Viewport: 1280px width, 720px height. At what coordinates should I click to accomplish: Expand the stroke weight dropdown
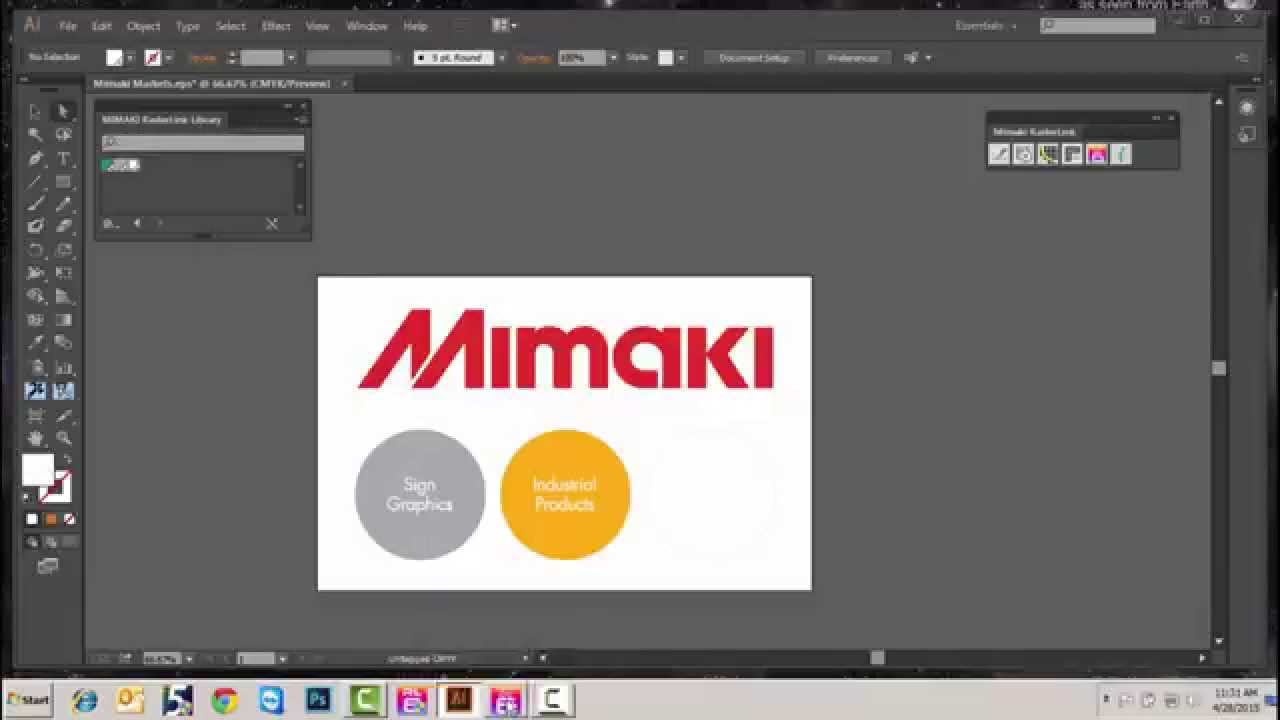(291, 58)
